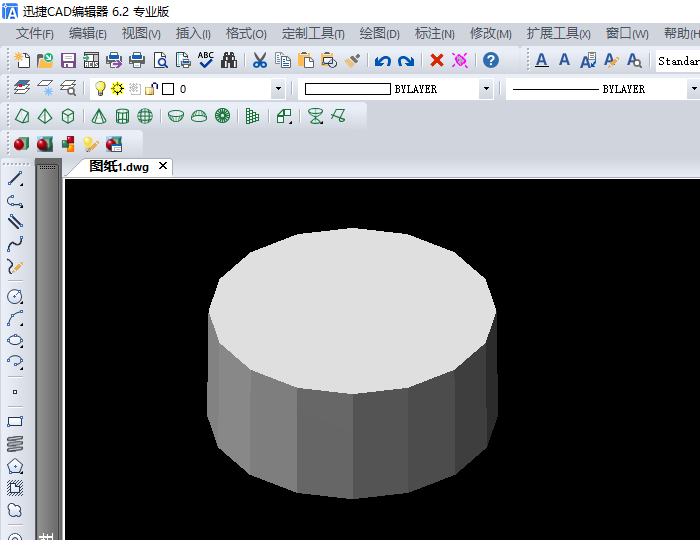
Task: Select the 3D Pyramid tool
Action: coord(45,116)
